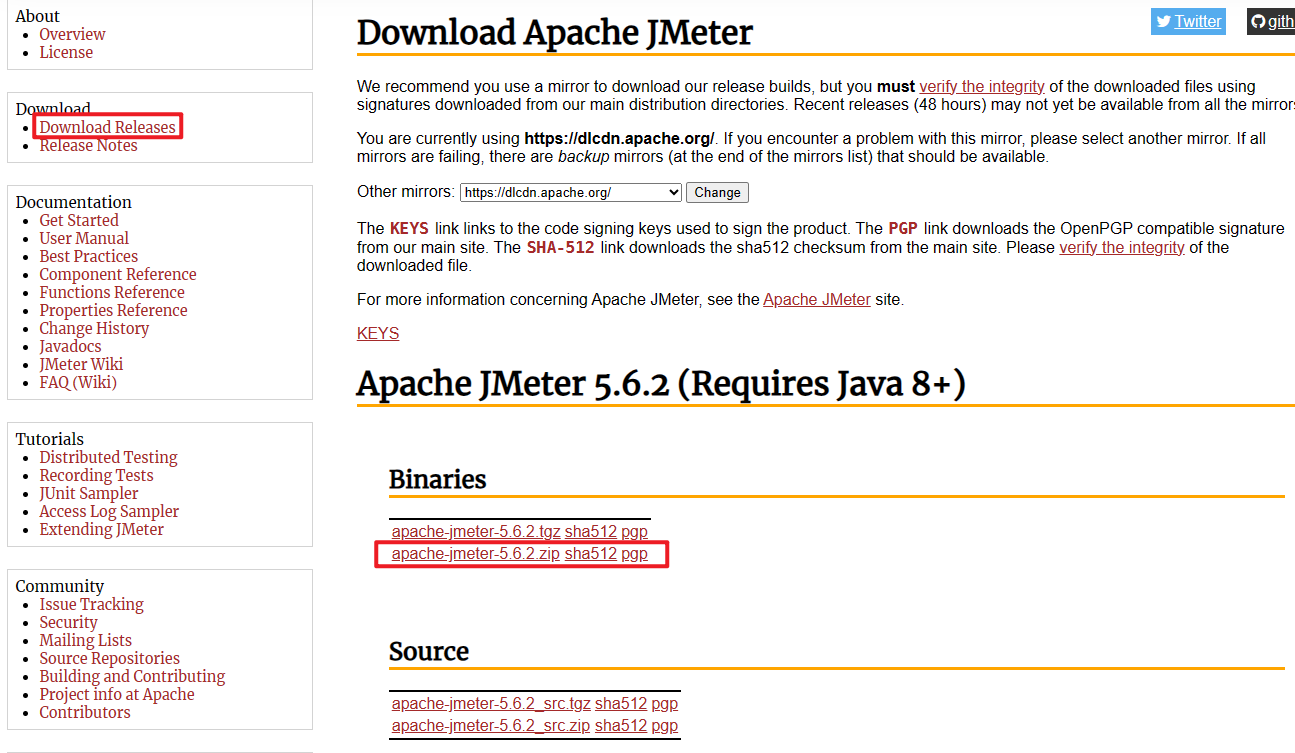Image resolution: width=1295 pixels, height=753 pixels.
Task: Click pgp link for binary tgz
Action: click(x=634, y=532)
